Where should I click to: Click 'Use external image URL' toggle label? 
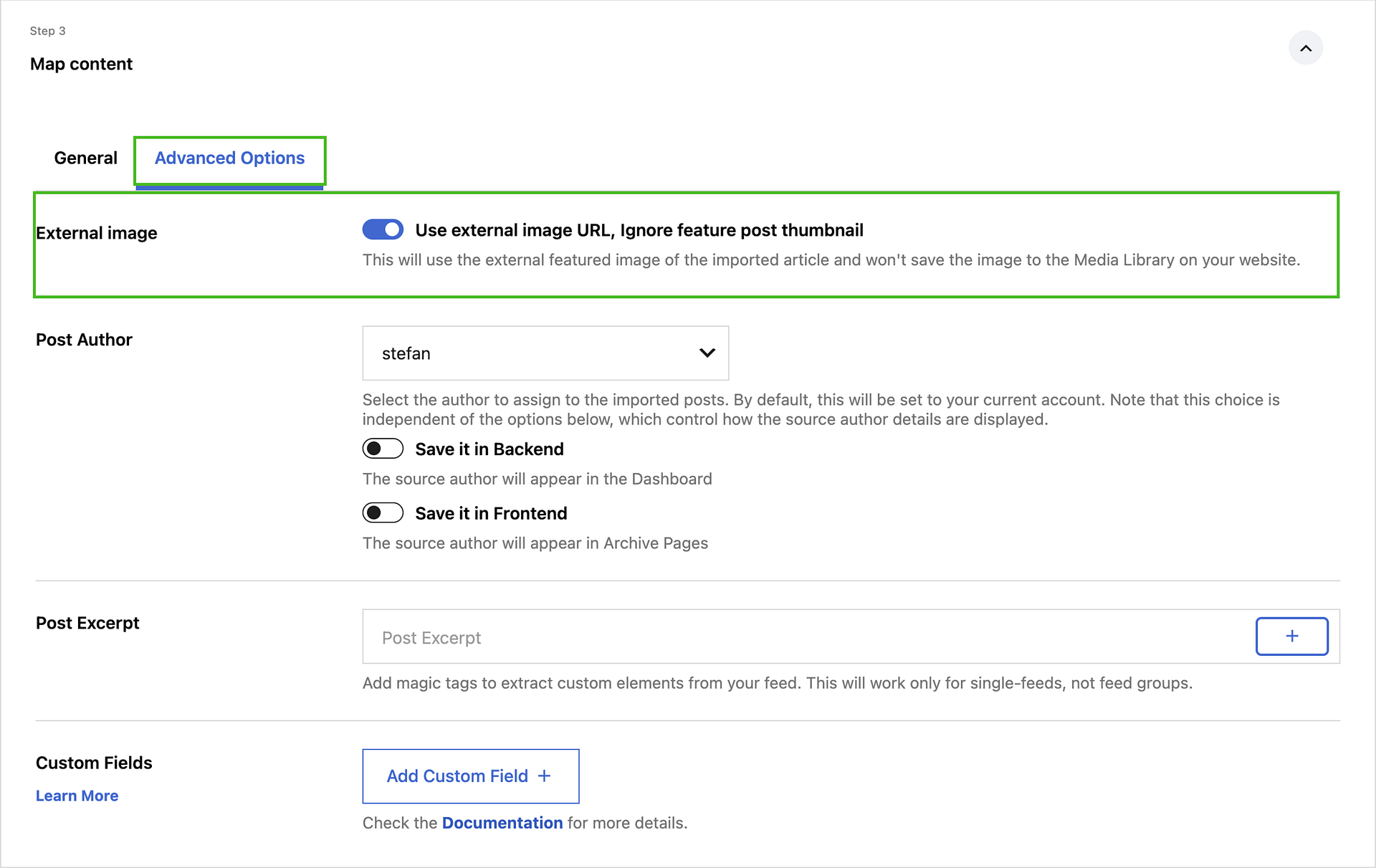coord(639,230)
